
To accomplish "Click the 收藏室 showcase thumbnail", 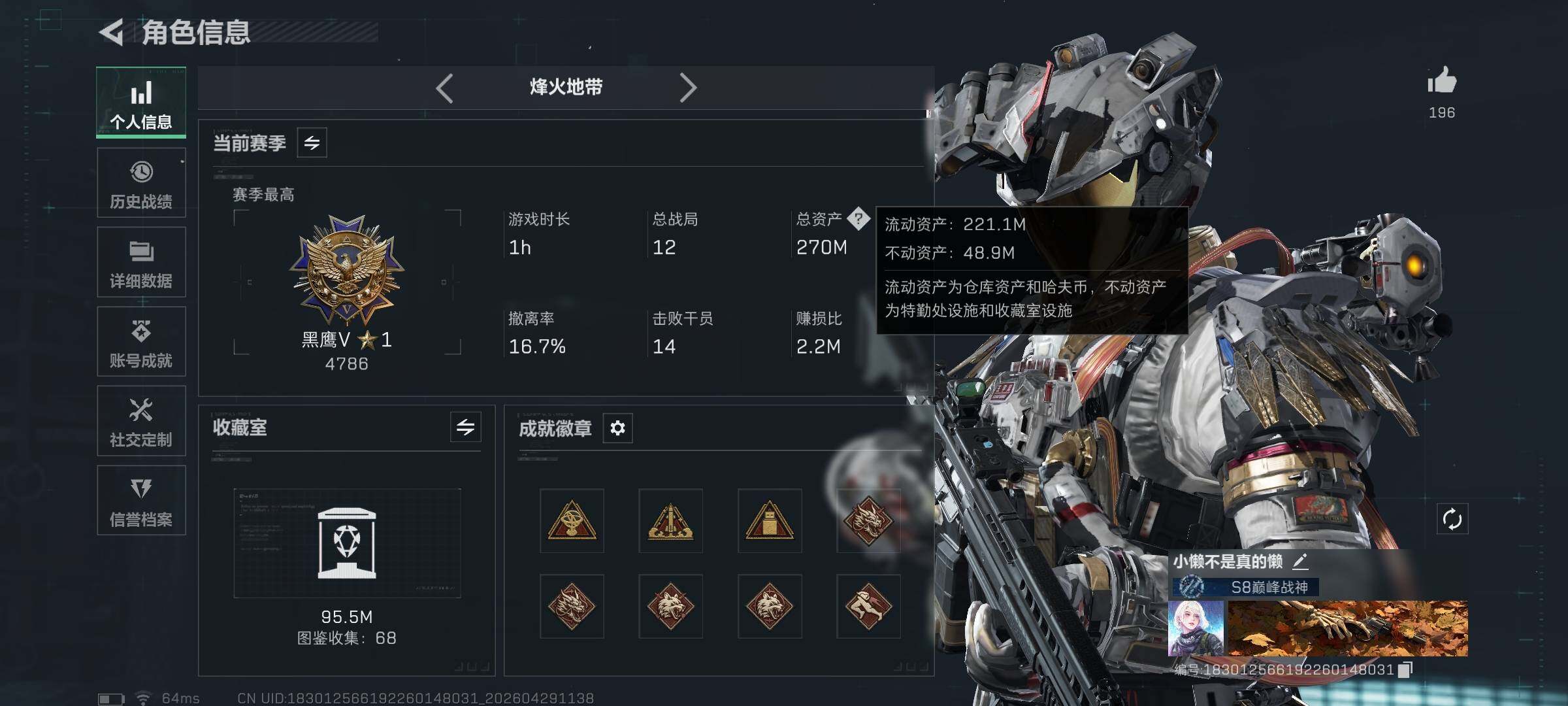I will coord(347,543).
